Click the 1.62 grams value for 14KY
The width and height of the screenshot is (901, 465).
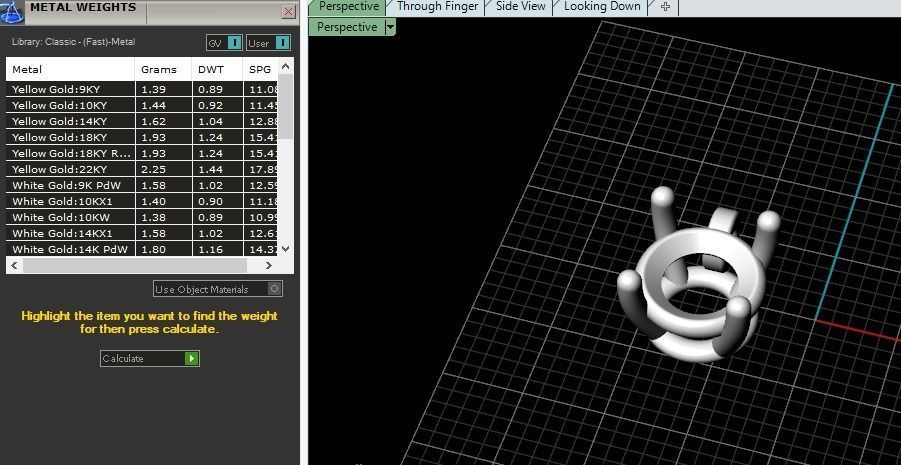pos(153,121)
